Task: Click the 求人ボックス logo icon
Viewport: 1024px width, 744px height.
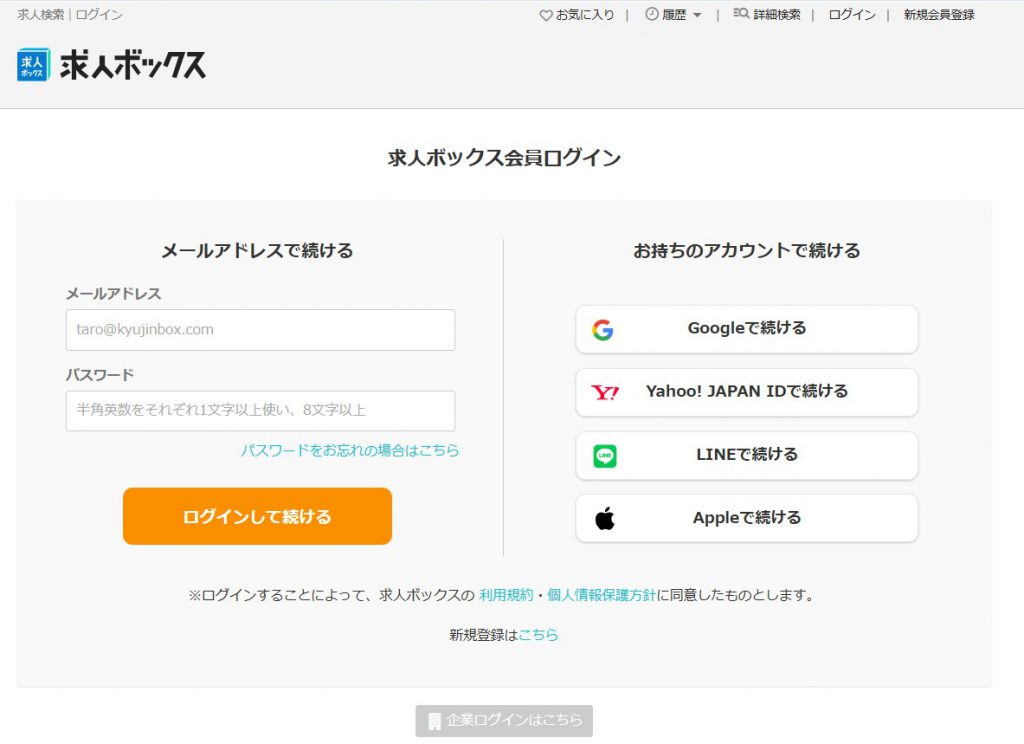Action: click(33, 65)
